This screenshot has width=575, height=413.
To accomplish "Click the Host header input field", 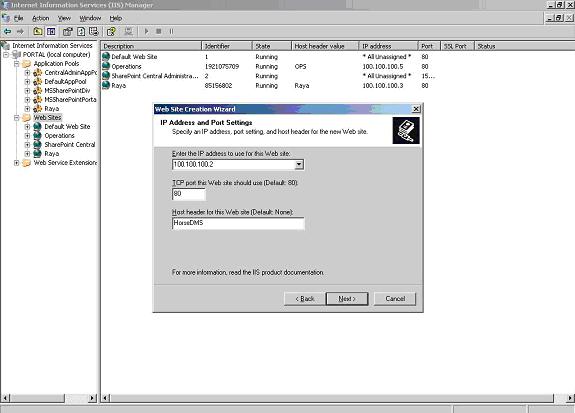I will pyautogui.click(x=238, y=223).
